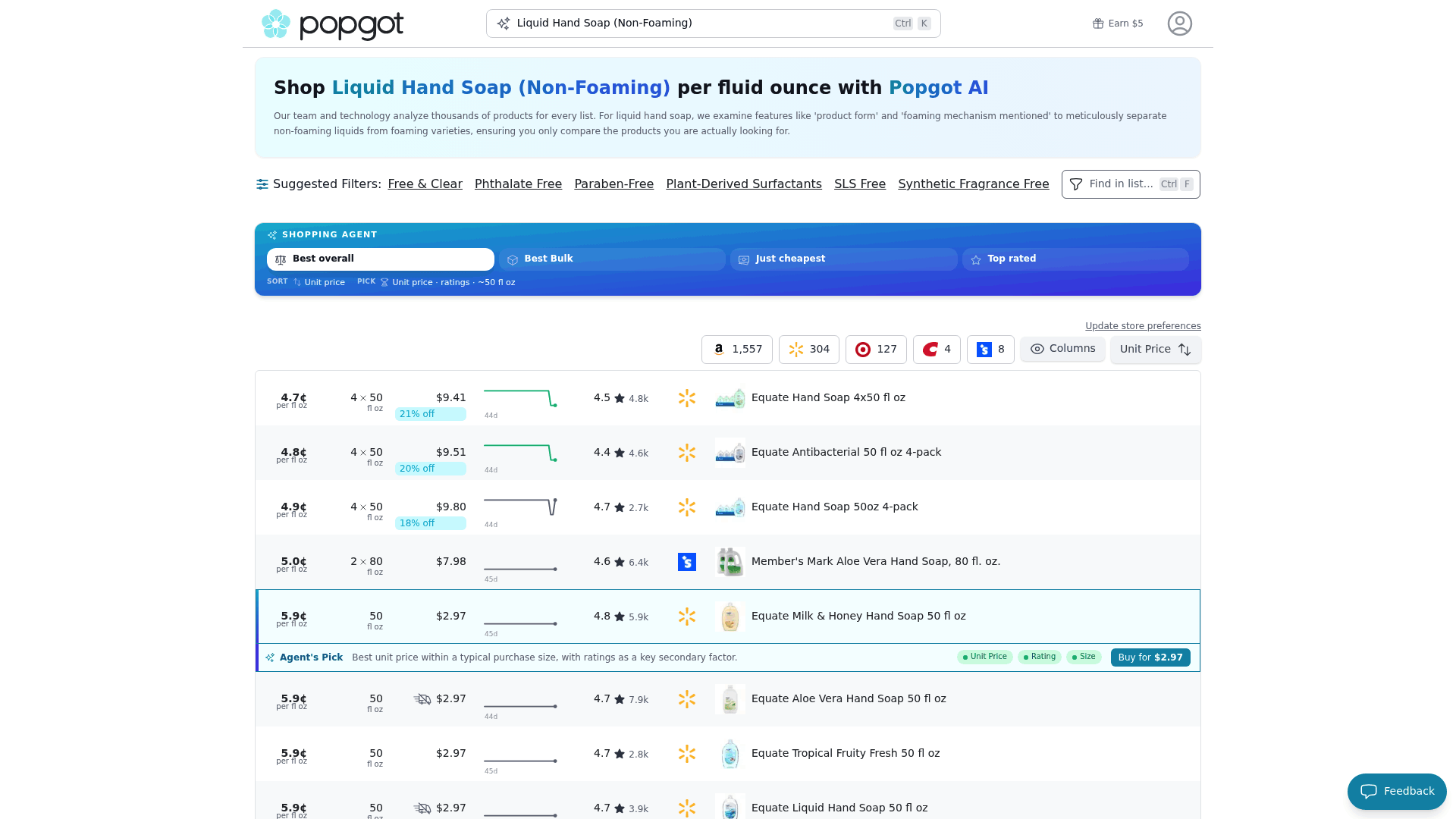Click Walmart icon on Tropical Fruity Fresh row

pyautogui.click(x=687, y=754)
